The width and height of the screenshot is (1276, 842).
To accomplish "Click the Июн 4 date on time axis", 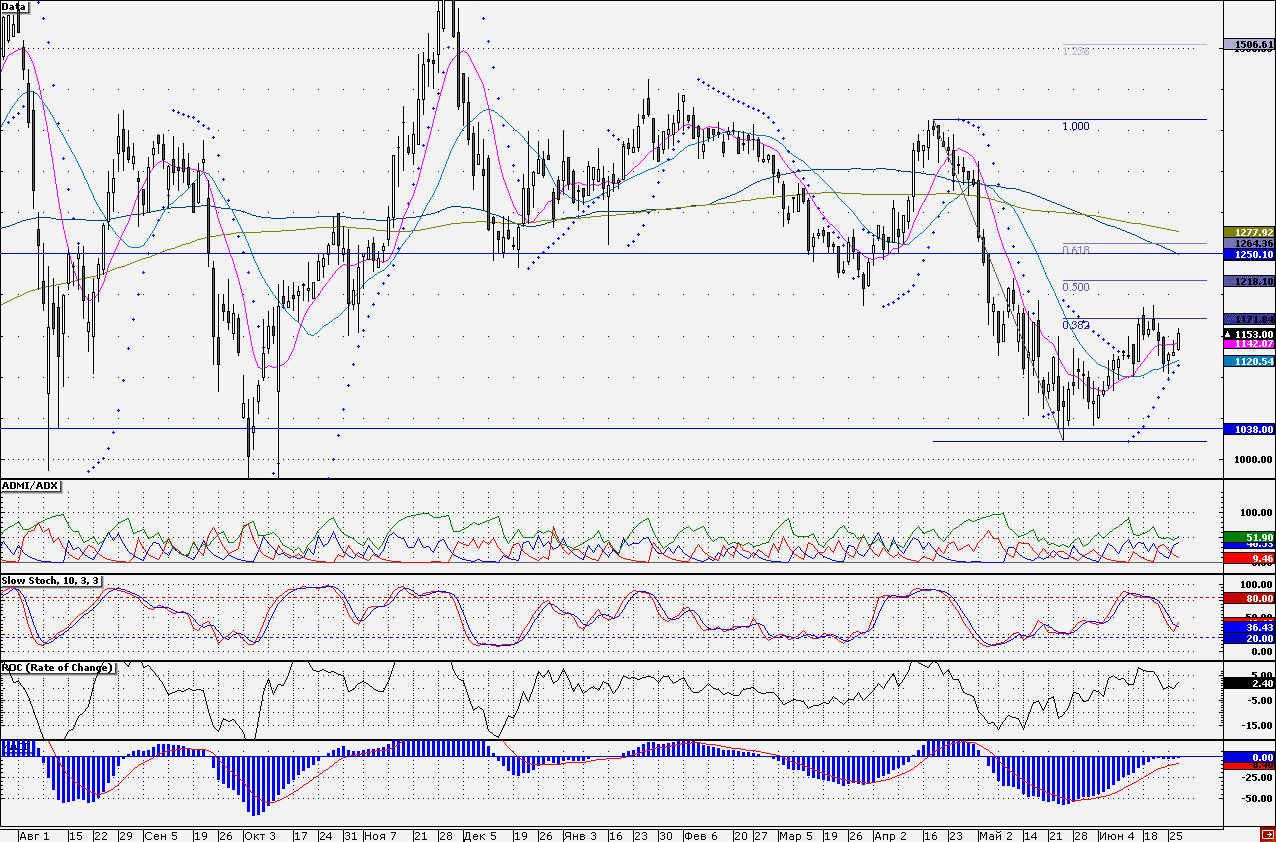I will tap(1116, 835).
